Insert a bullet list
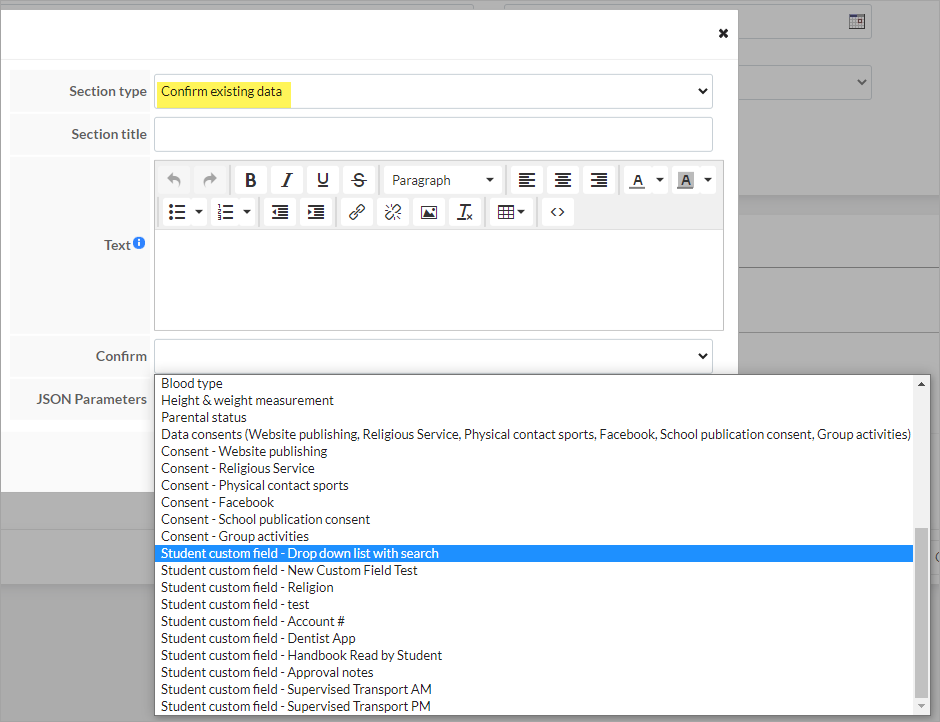Screen dimensions: 940x722 point(177,212)
